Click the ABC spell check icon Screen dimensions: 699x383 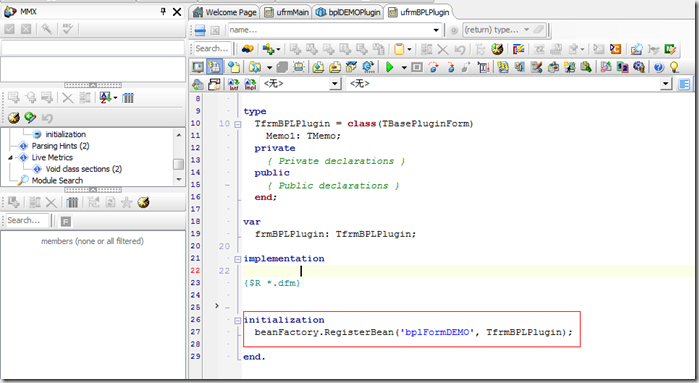tap(68, 29)
